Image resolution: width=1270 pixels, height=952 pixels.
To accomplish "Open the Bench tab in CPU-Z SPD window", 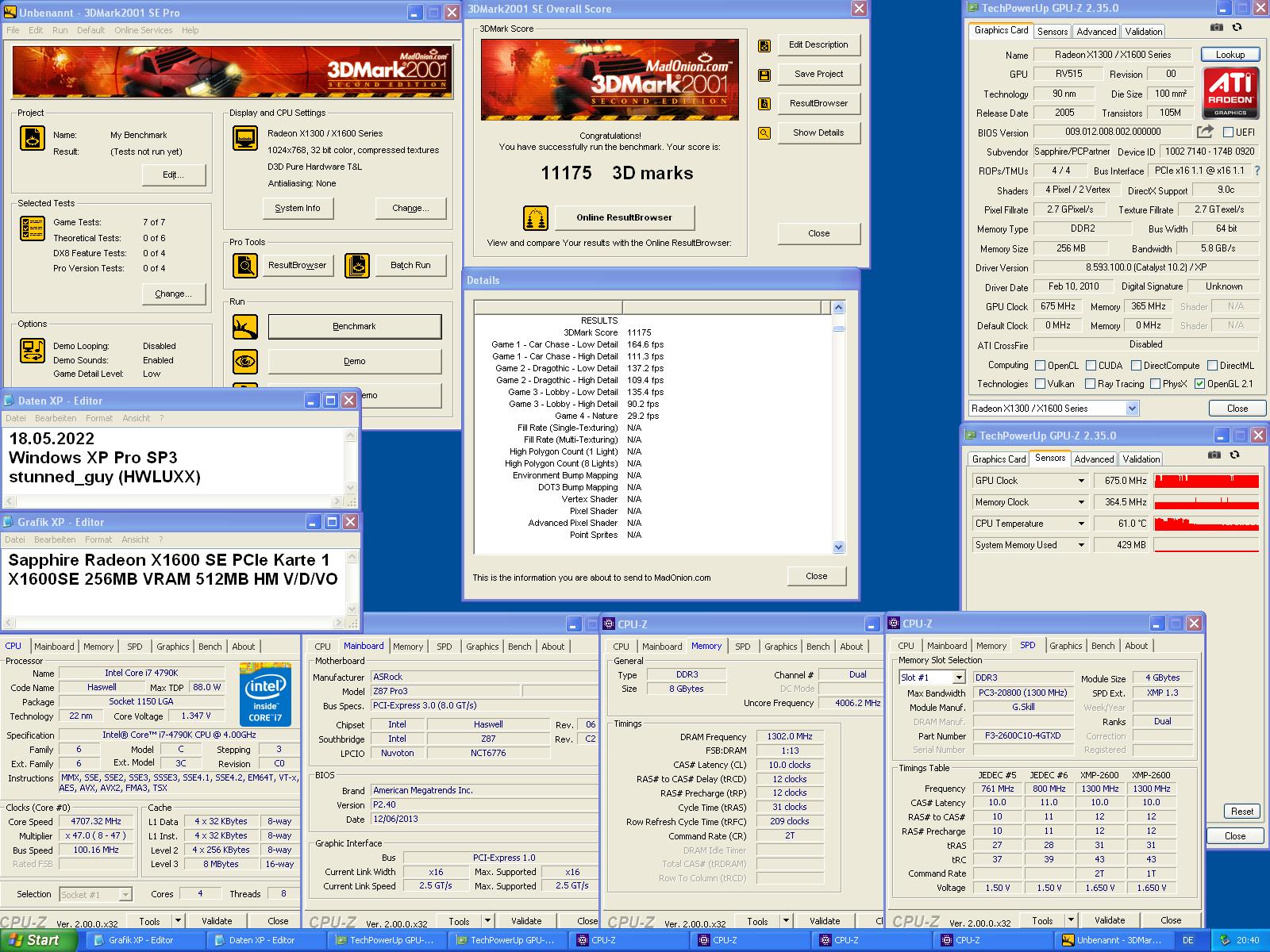I will click(x=1103, y=646).
